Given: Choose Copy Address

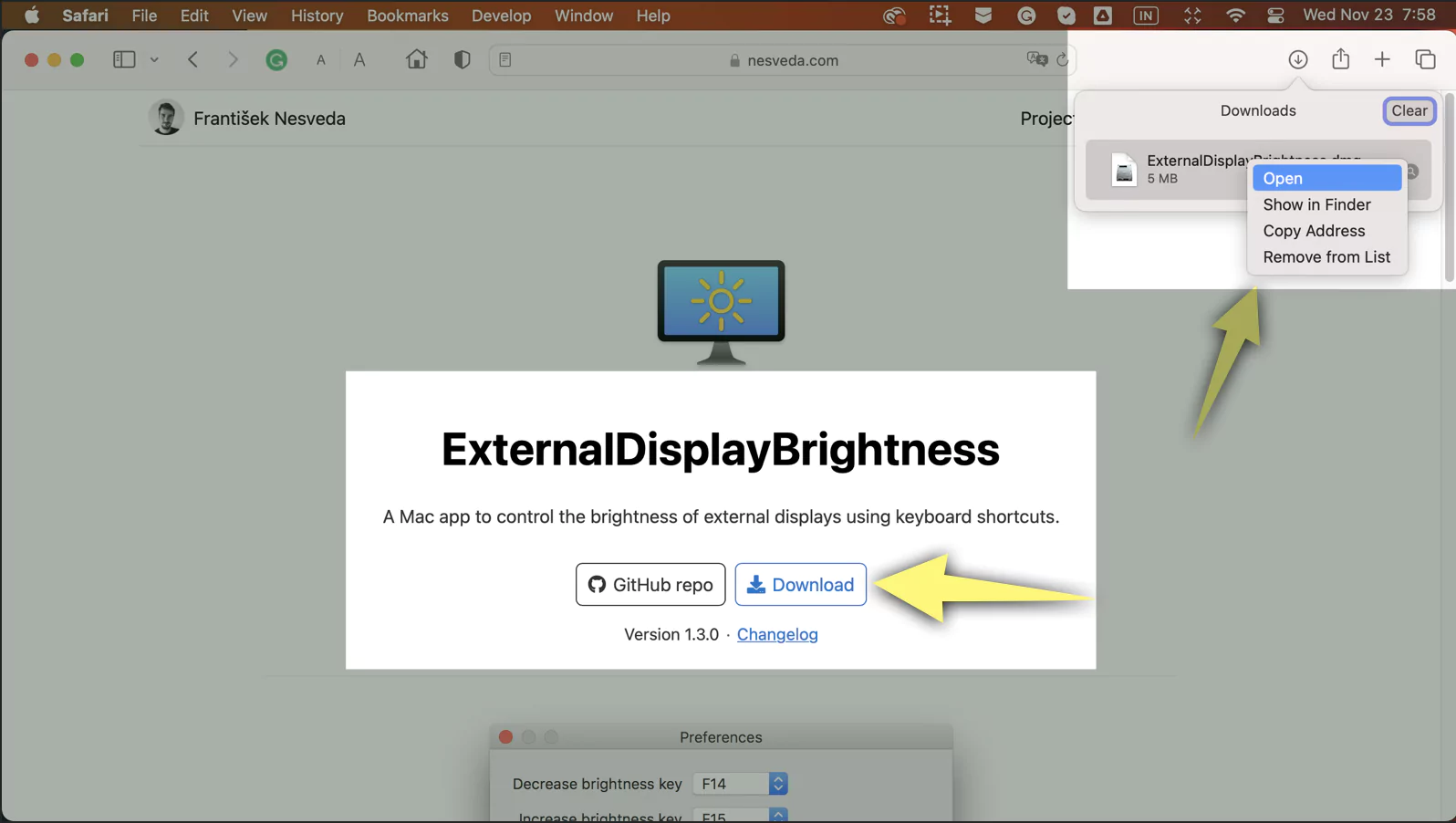Looking at the screenshot, I should coord(1326,231).
